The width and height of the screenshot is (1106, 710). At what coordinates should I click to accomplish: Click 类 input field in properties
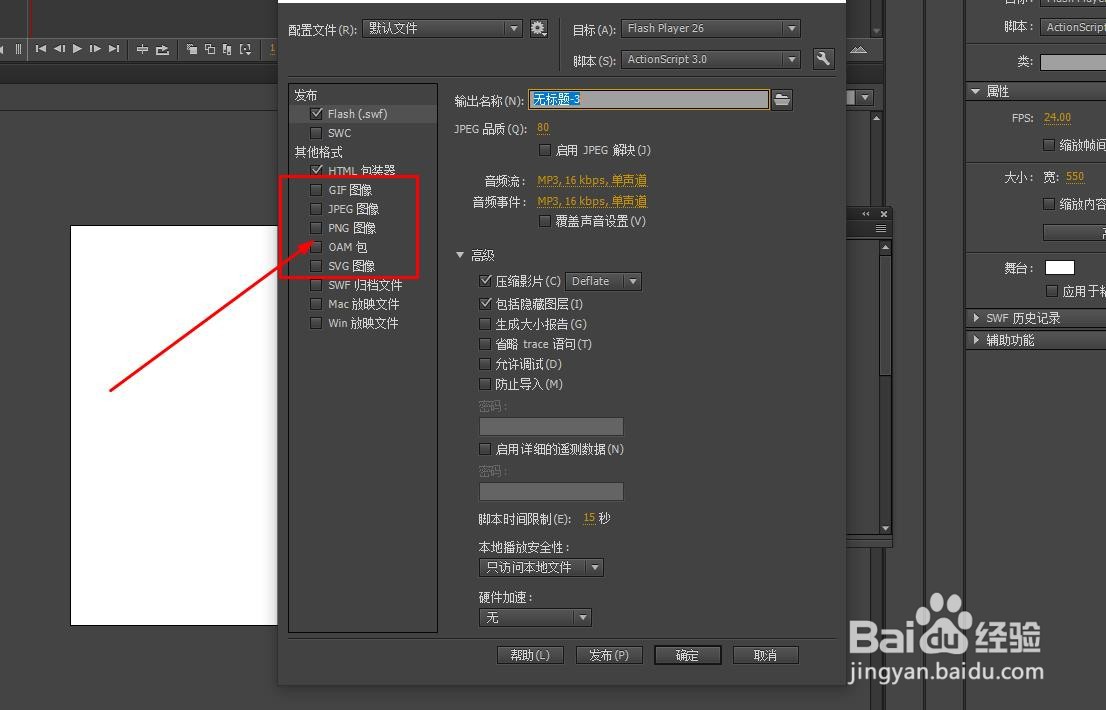1073,62
